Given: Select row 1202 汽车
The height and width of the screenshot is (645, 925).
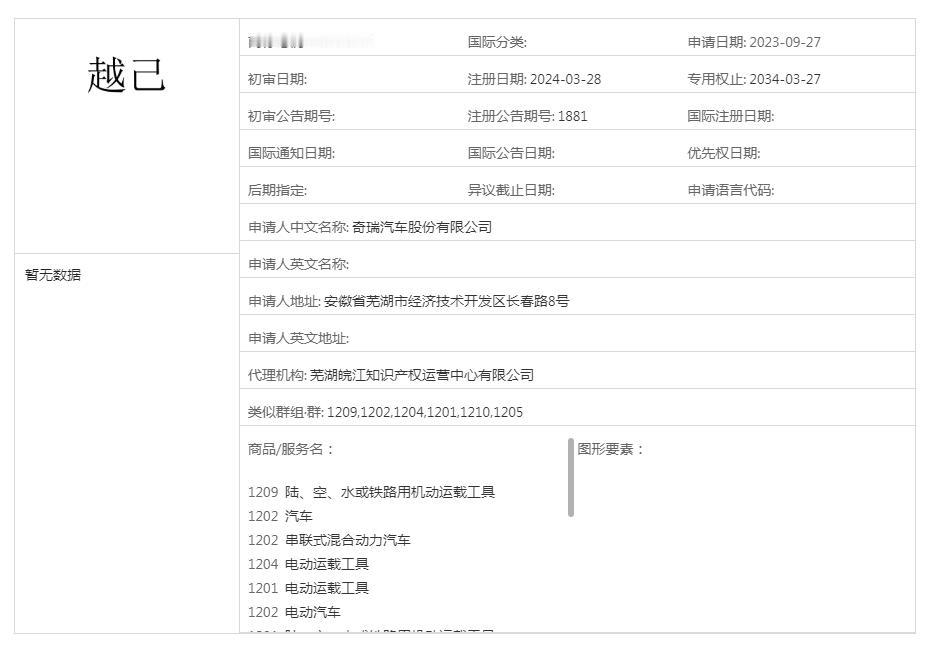Looking at the screenshot, I should pyautogui.click(x=280, y=516).
